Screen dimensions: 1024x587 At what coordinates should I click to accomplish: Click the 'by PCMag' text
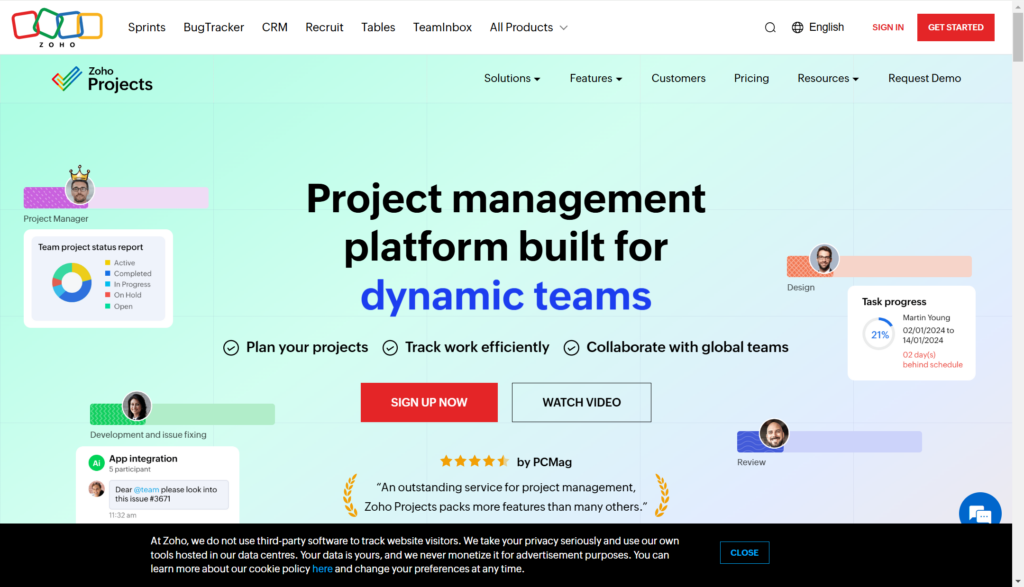click(x=544, y=462)
